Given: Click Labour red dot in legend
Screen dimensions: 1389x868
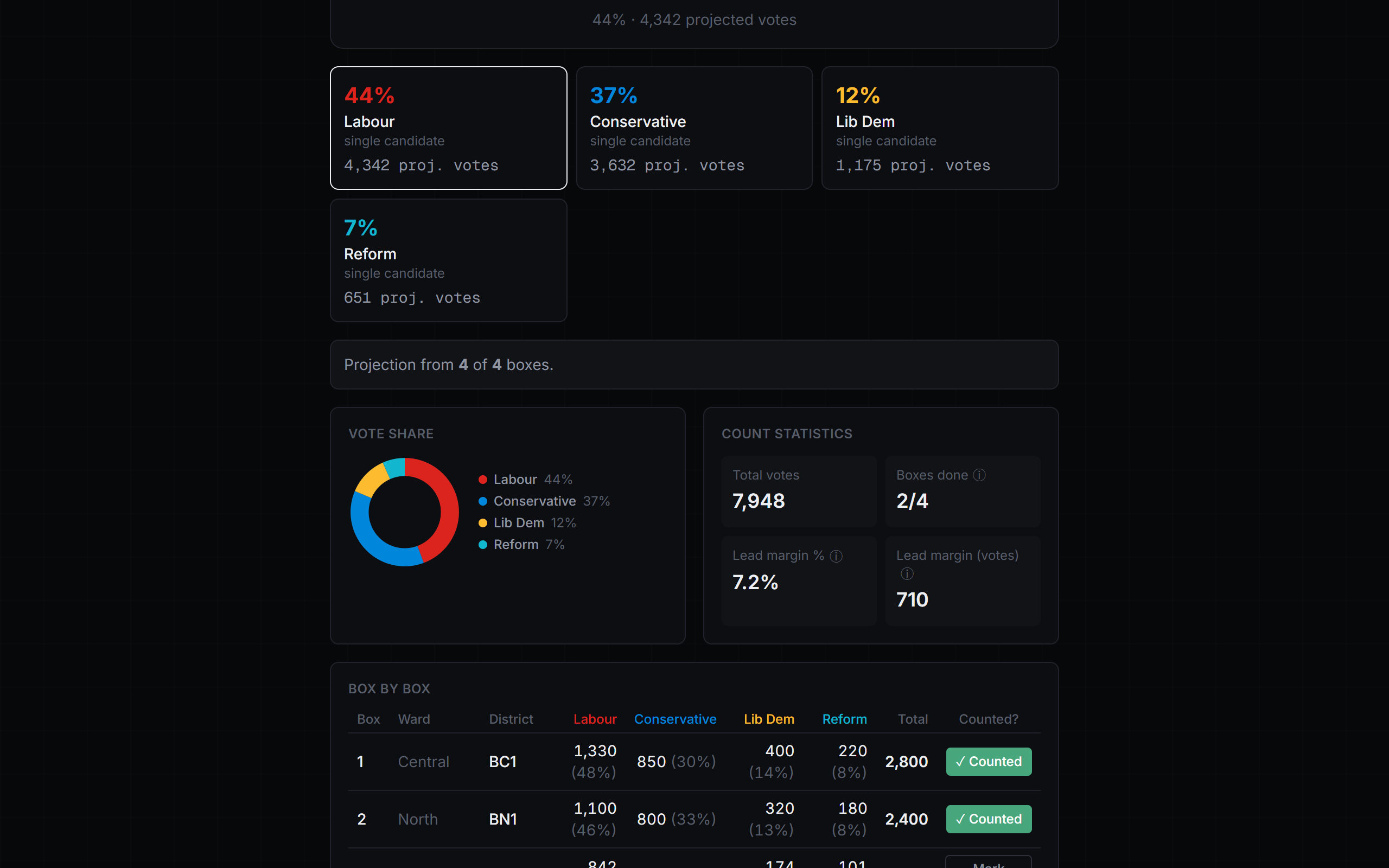Looking at the screenshot, I should (x=483, y=480).
